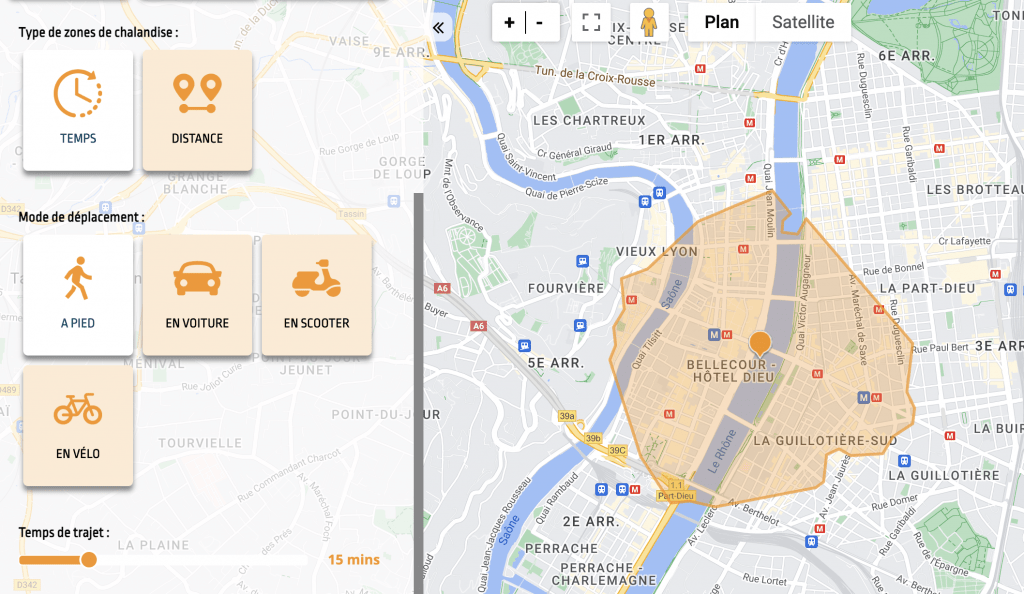
Task: Click the orange destination pin on the map
Action: [758, 340]
